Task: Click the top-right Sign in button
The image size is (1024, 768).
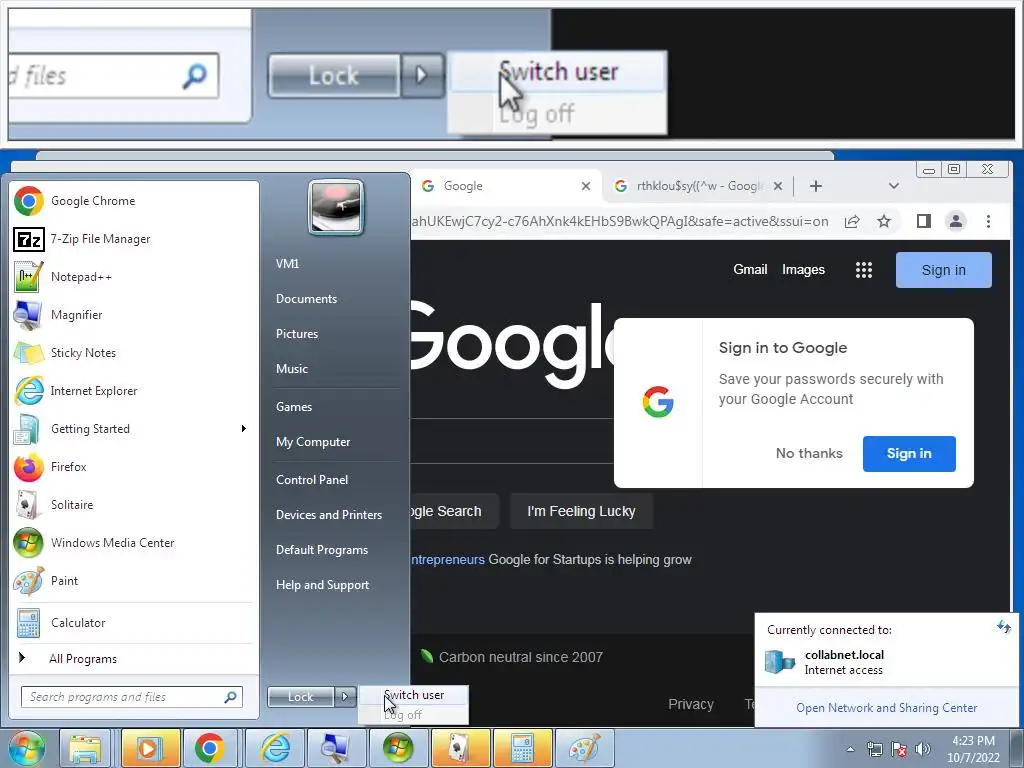Action: [x=944, y=270]
